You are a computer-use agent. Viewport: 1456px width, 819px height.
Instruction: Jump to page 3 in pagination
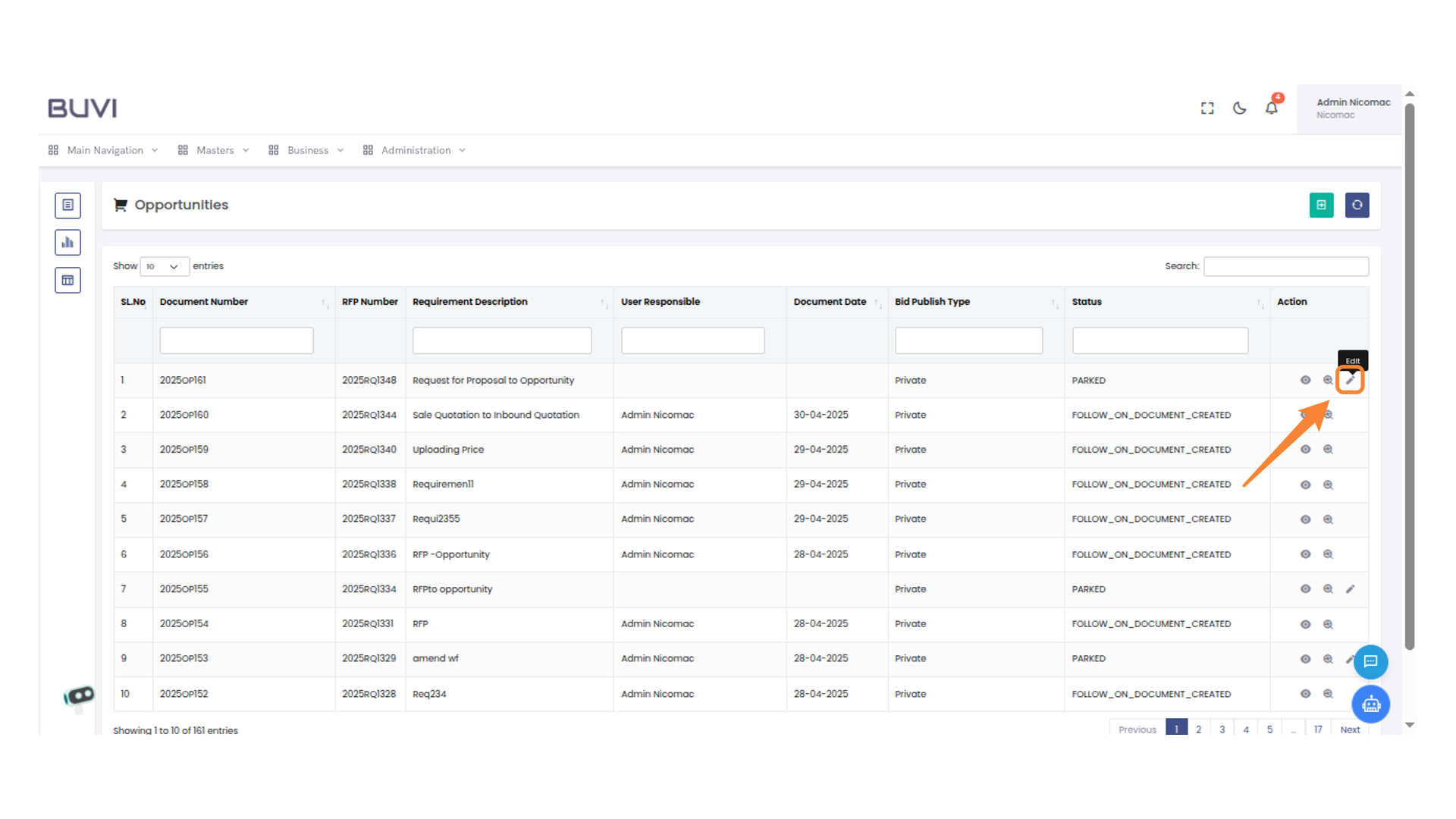pos(1222,730)
